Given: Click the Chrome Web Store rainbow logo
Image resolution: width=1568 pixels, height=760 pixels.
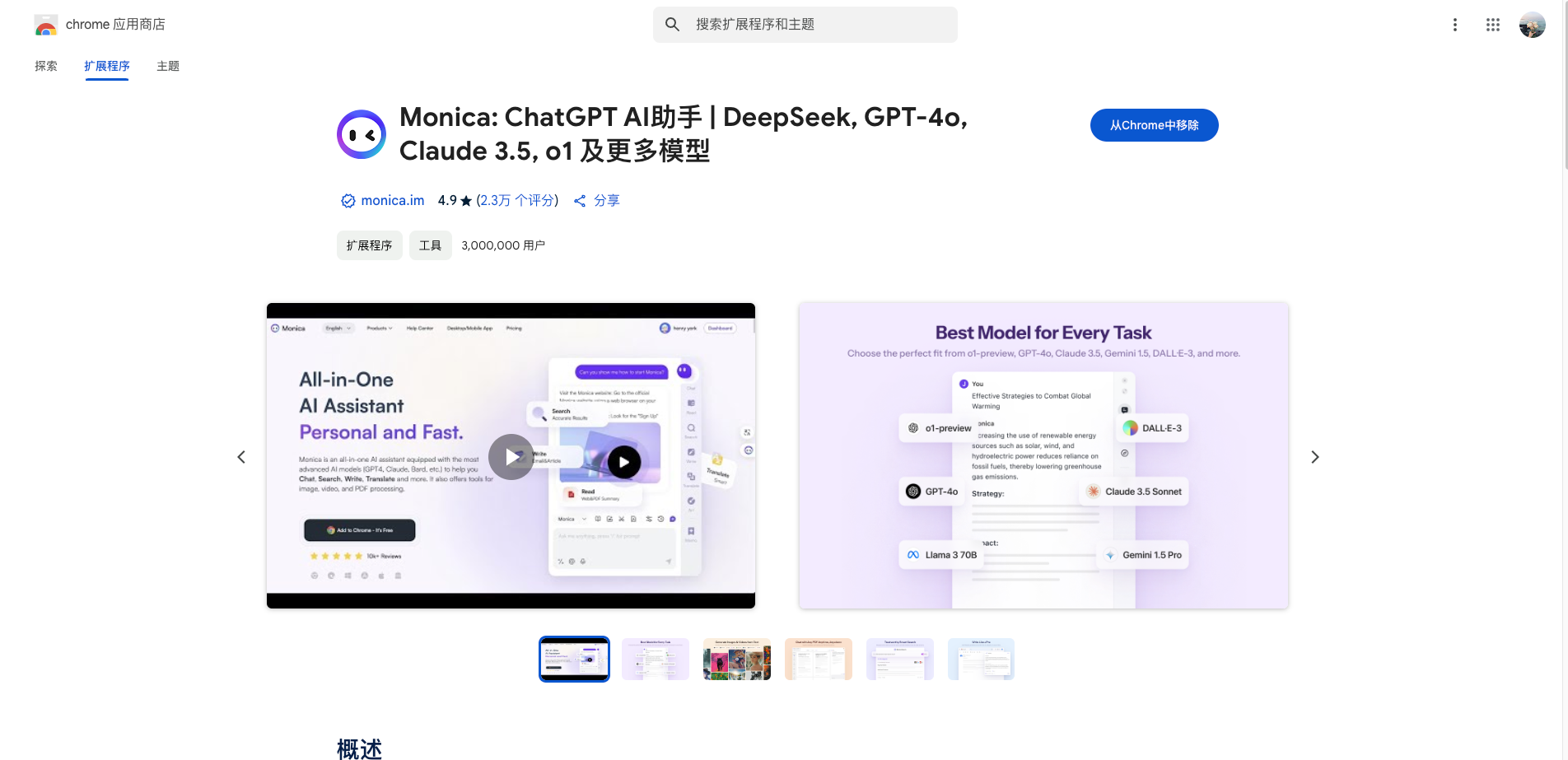Looking at the screenshot, I should coord(46,26).
